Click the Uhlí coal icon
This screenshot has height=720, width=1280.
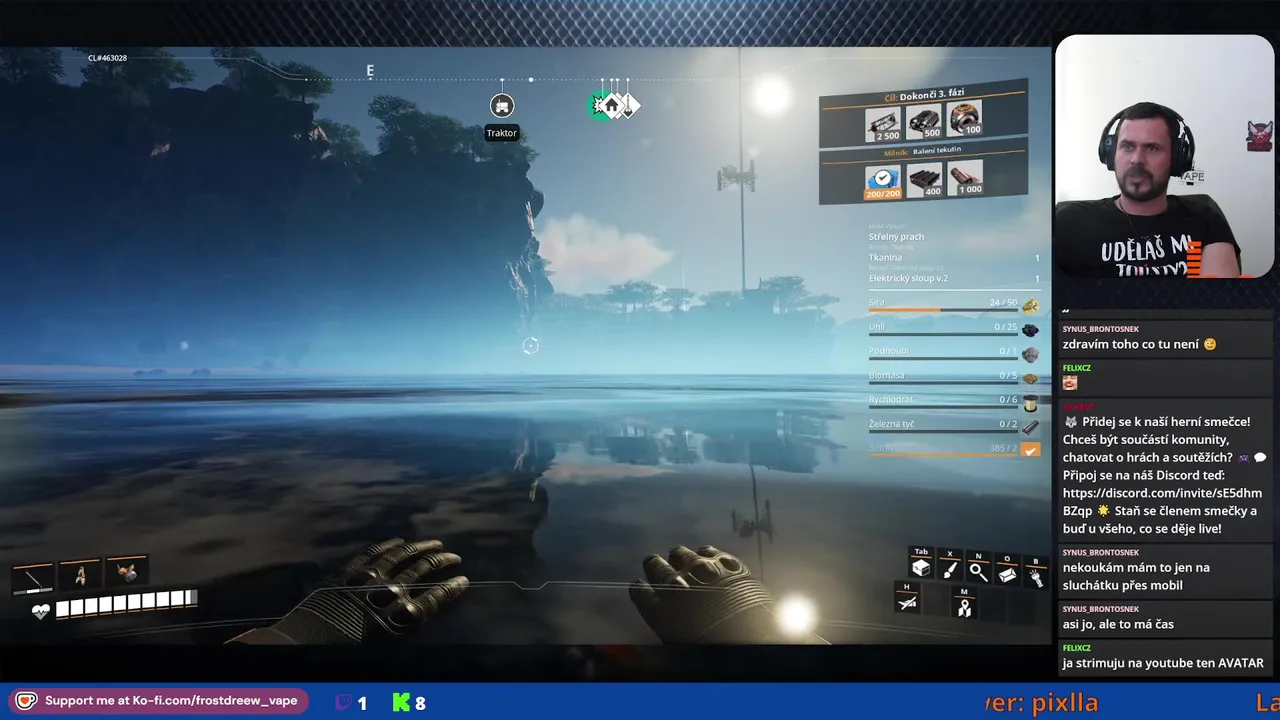[x=1030, y=329]
